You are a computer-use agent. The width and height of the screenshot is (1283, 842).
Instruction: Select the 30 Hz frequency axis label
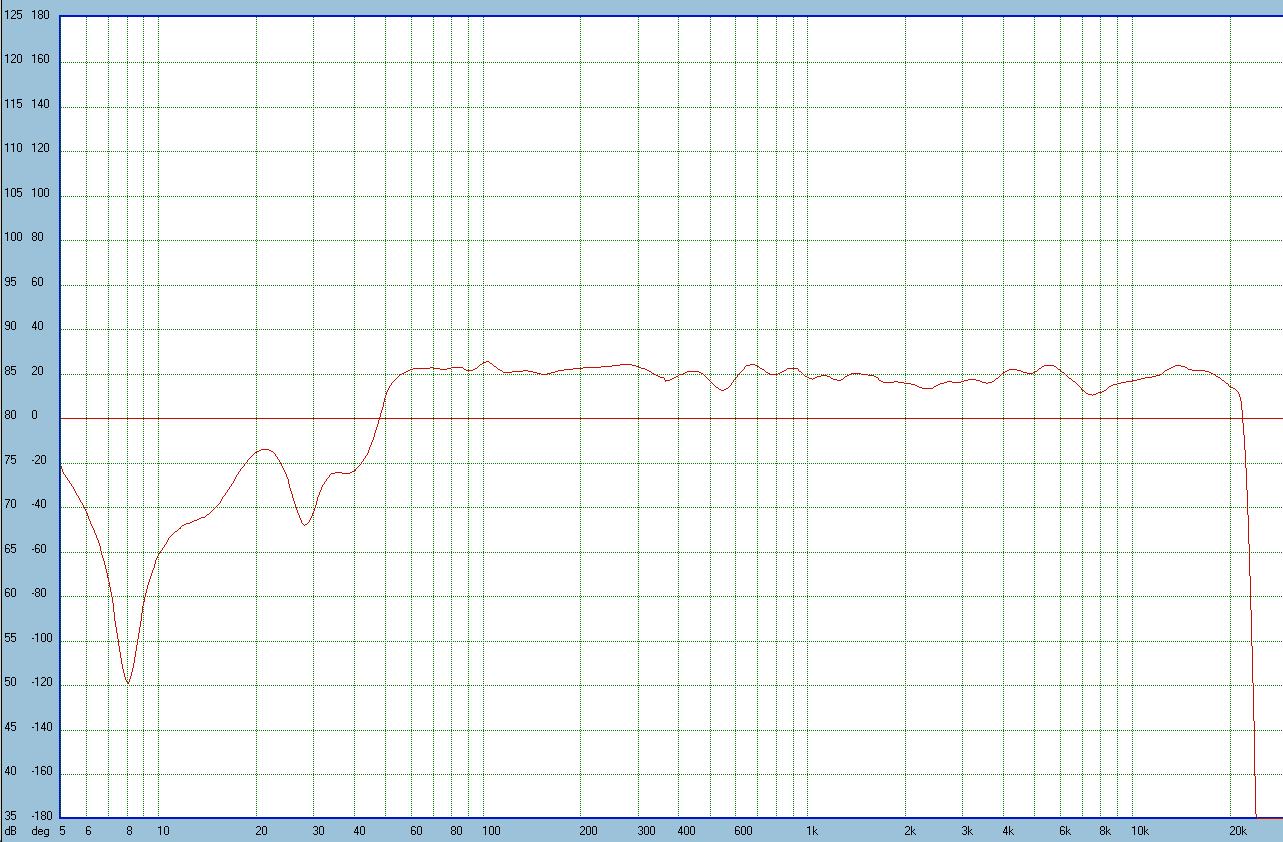[x=318, y=831]
